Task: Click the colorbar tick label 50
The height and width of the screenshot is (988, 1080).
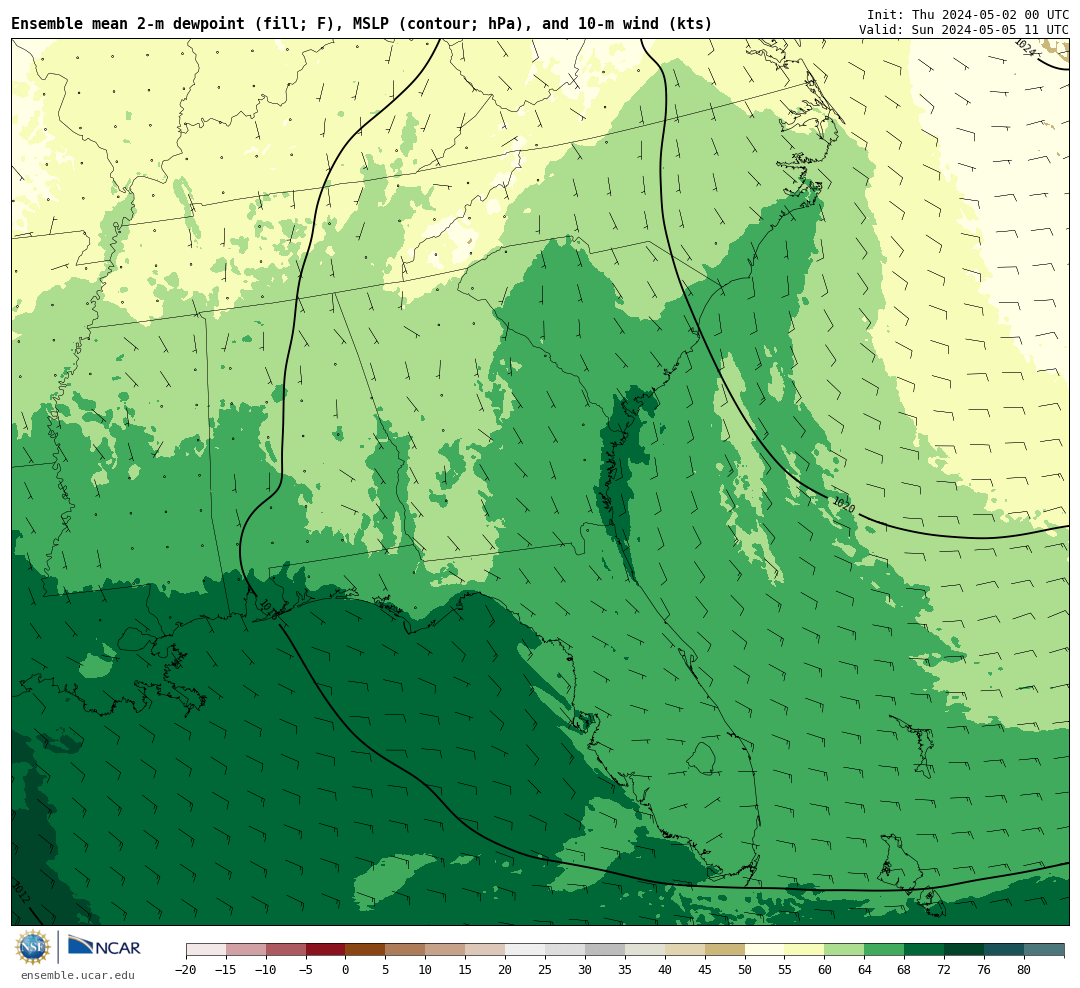Action: click(x=745, y=969)
